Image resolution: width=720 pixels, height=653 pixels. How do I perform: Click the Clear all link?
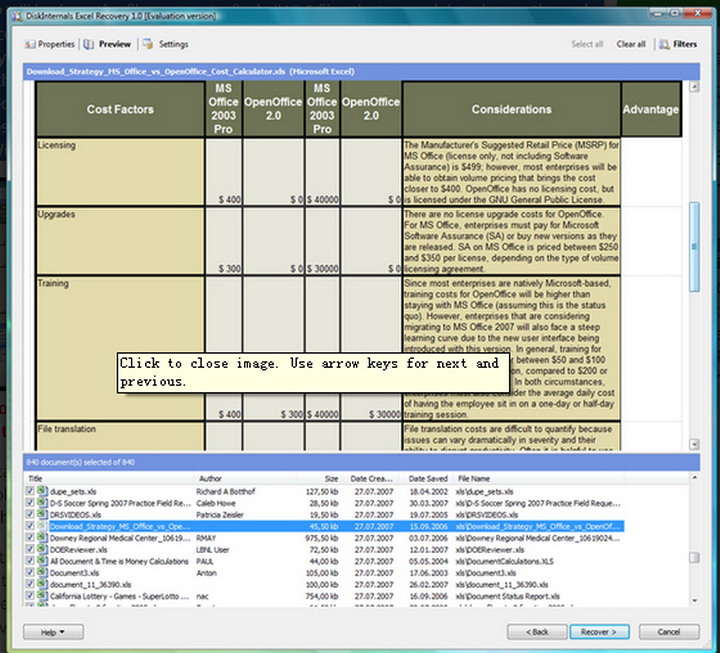630,45
